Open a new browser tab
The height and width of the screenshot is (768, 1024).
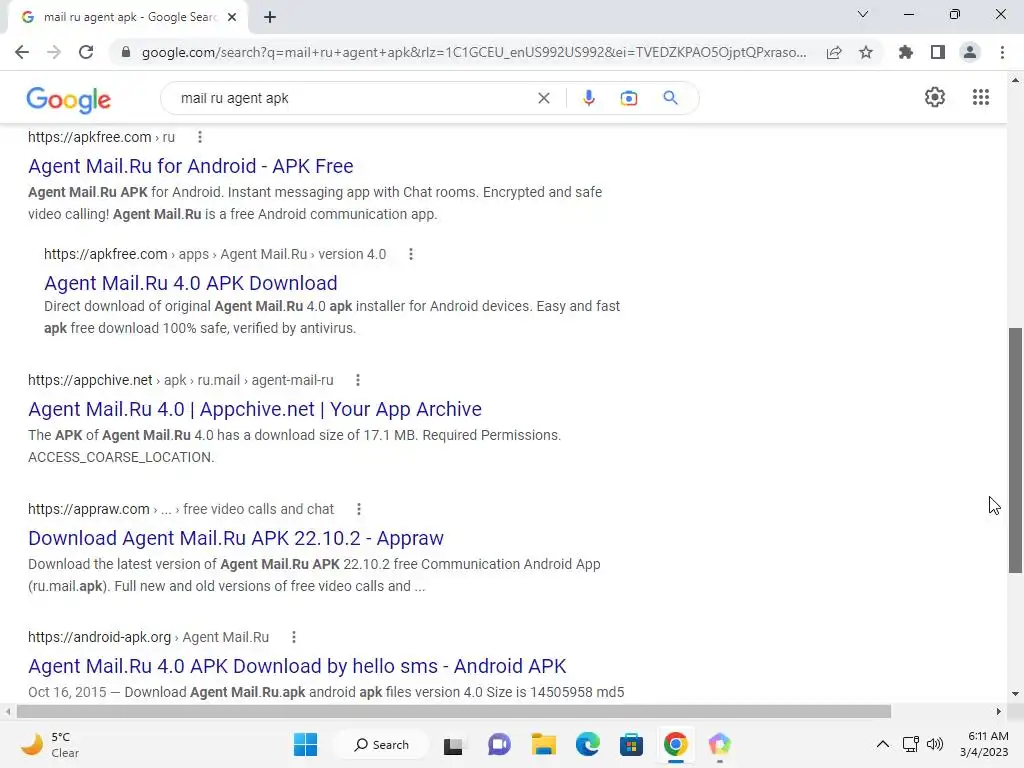click(x=270, y=18)
